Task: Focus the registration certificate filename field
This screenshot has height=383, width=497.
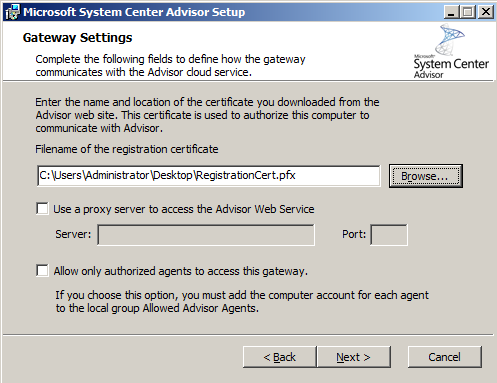Action: pyautogui.click(x=208, y=176)
